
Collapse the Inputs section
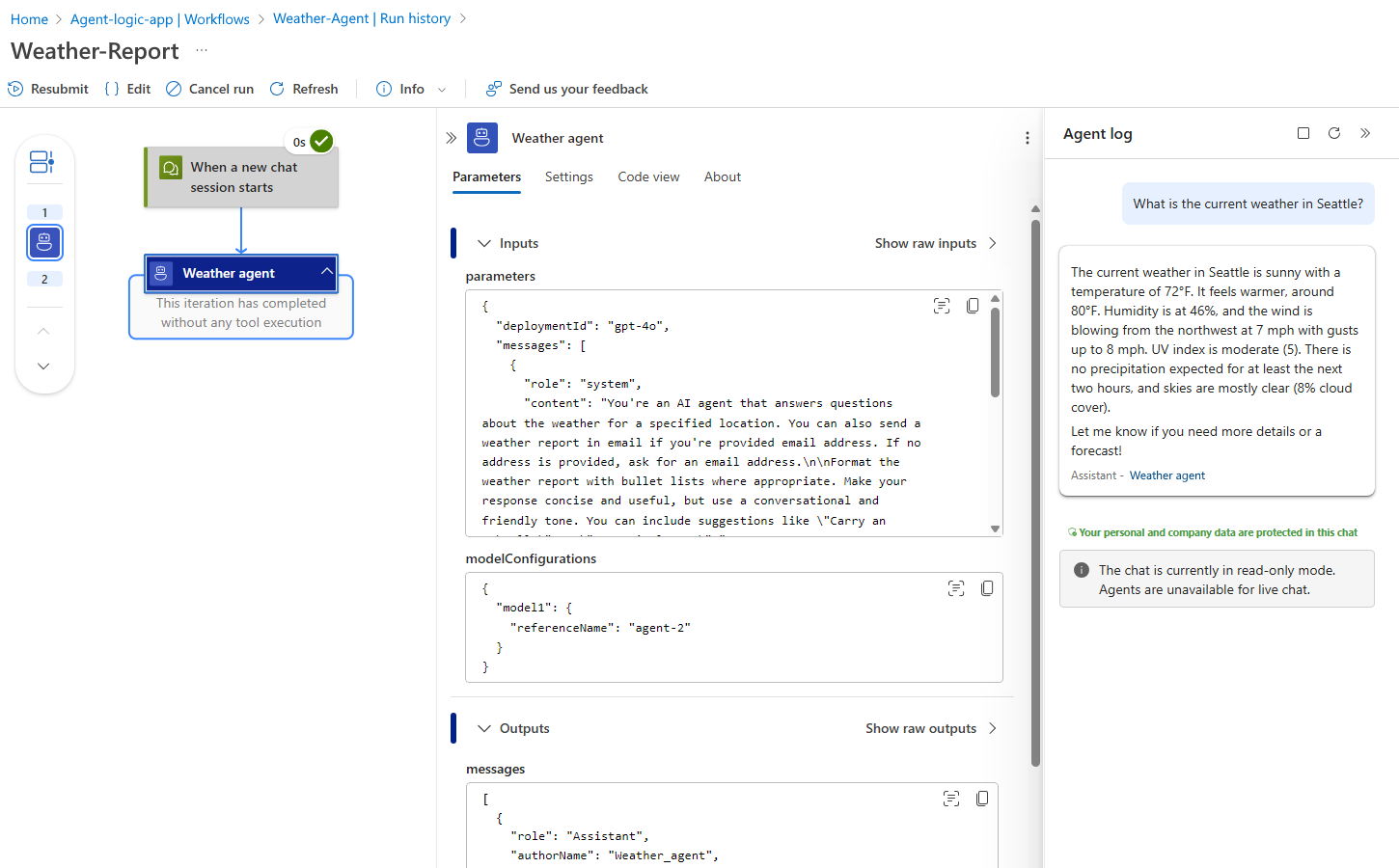point(484,243)
